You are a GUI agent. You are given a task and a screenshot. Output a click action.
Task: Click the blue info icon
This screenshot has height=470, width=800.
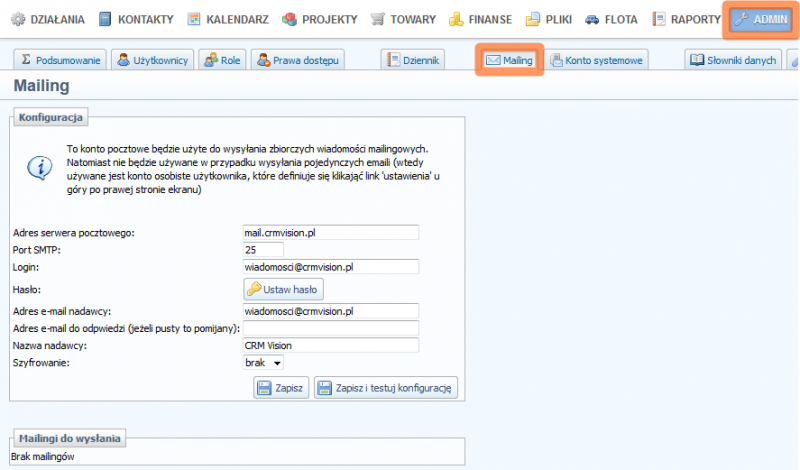[x=39, y=167]
